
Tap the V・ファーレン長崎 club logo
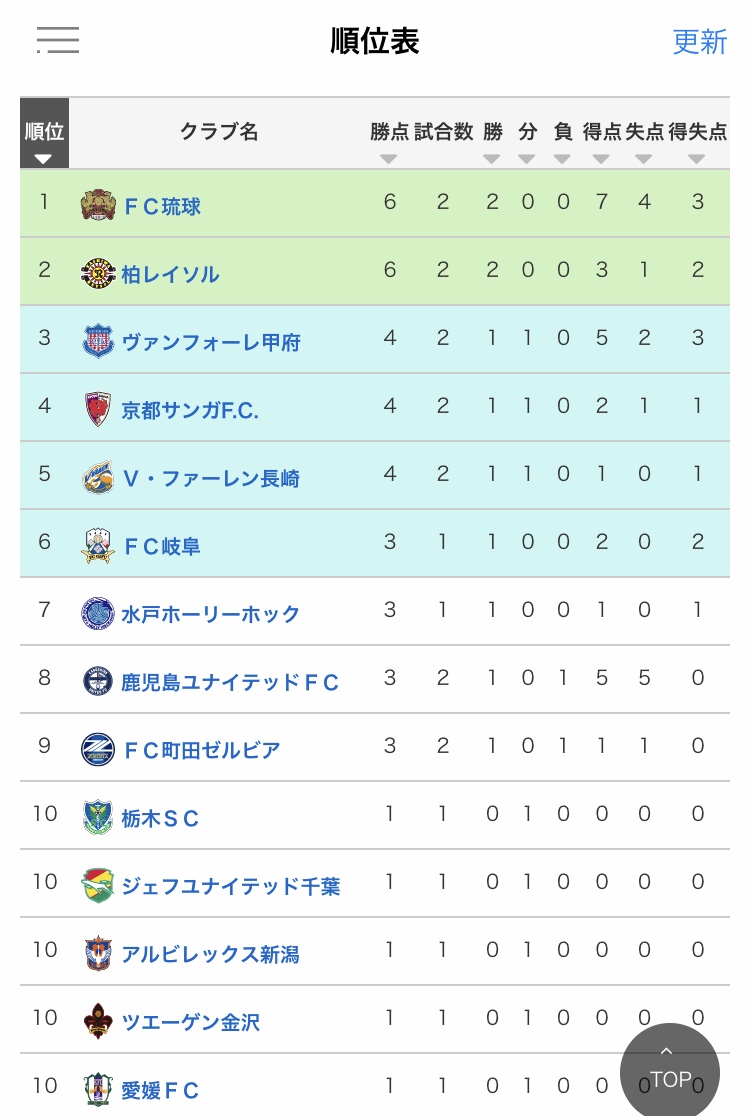98,477
